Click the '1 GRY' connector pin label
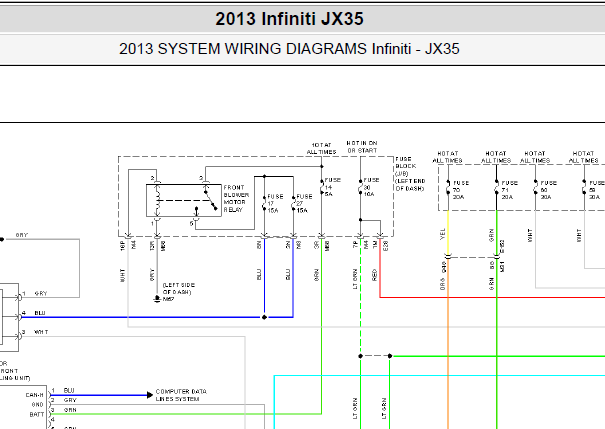This screenshot has width=605, height=429. coord(34,294)
